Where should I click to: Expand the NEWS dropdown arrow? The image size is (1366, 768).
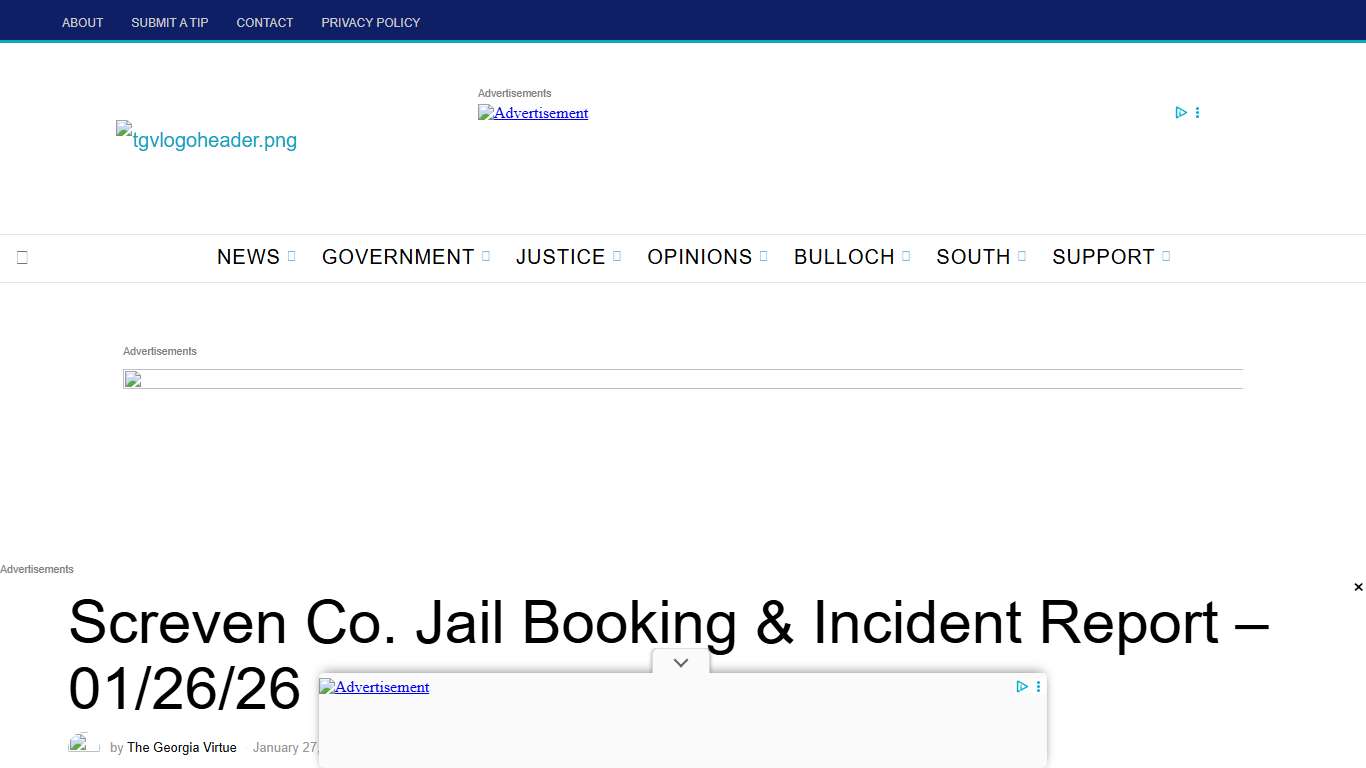coord(291,256)
